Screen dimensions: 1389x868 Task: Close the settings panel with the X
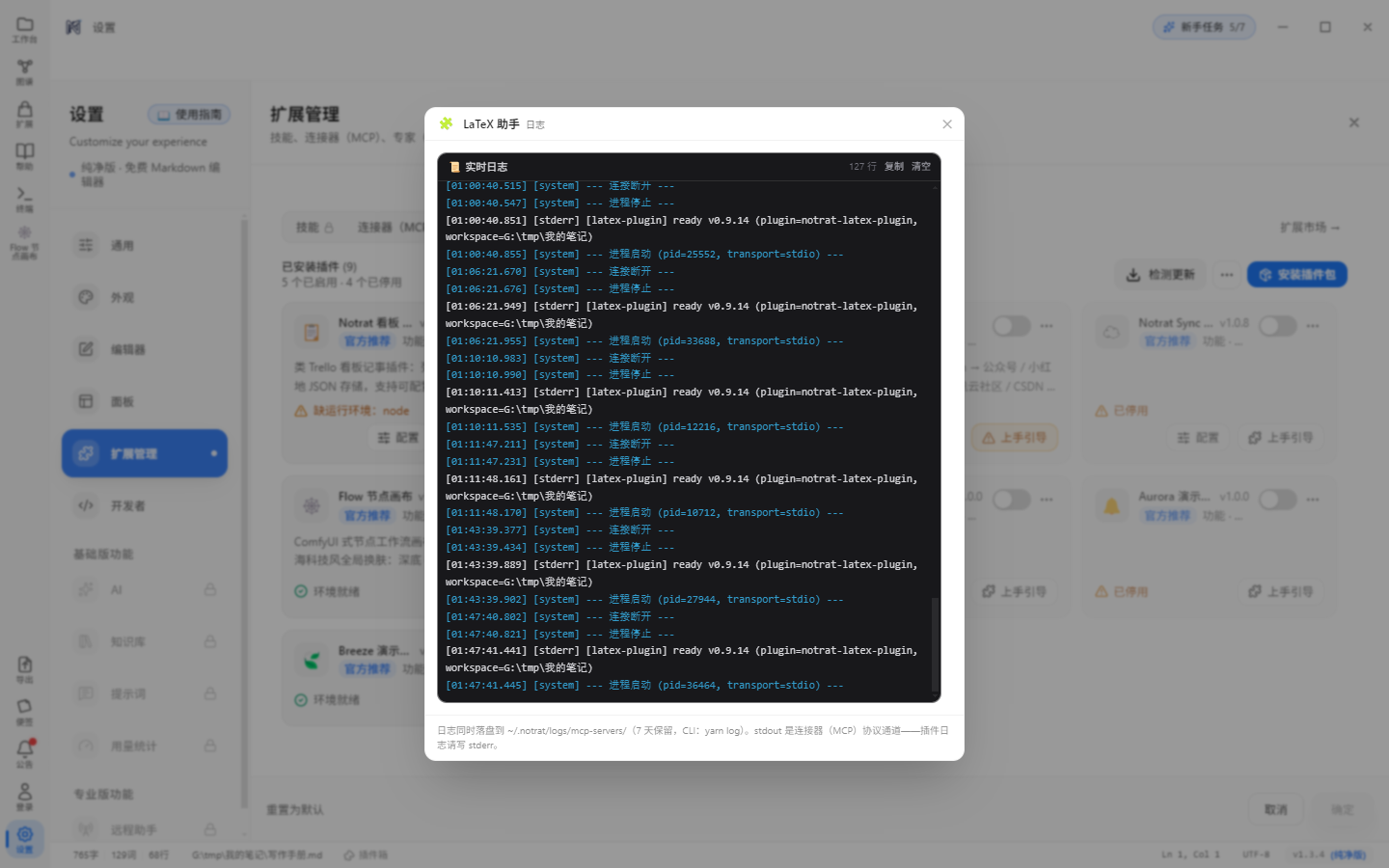tap(1354, 122)
